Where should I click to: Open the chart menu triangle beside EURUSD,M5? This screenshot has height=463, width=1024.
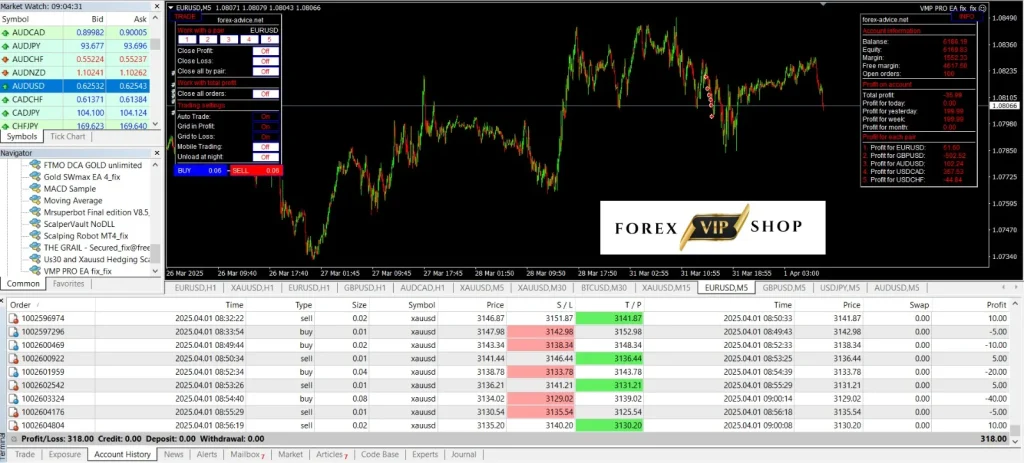171,7
